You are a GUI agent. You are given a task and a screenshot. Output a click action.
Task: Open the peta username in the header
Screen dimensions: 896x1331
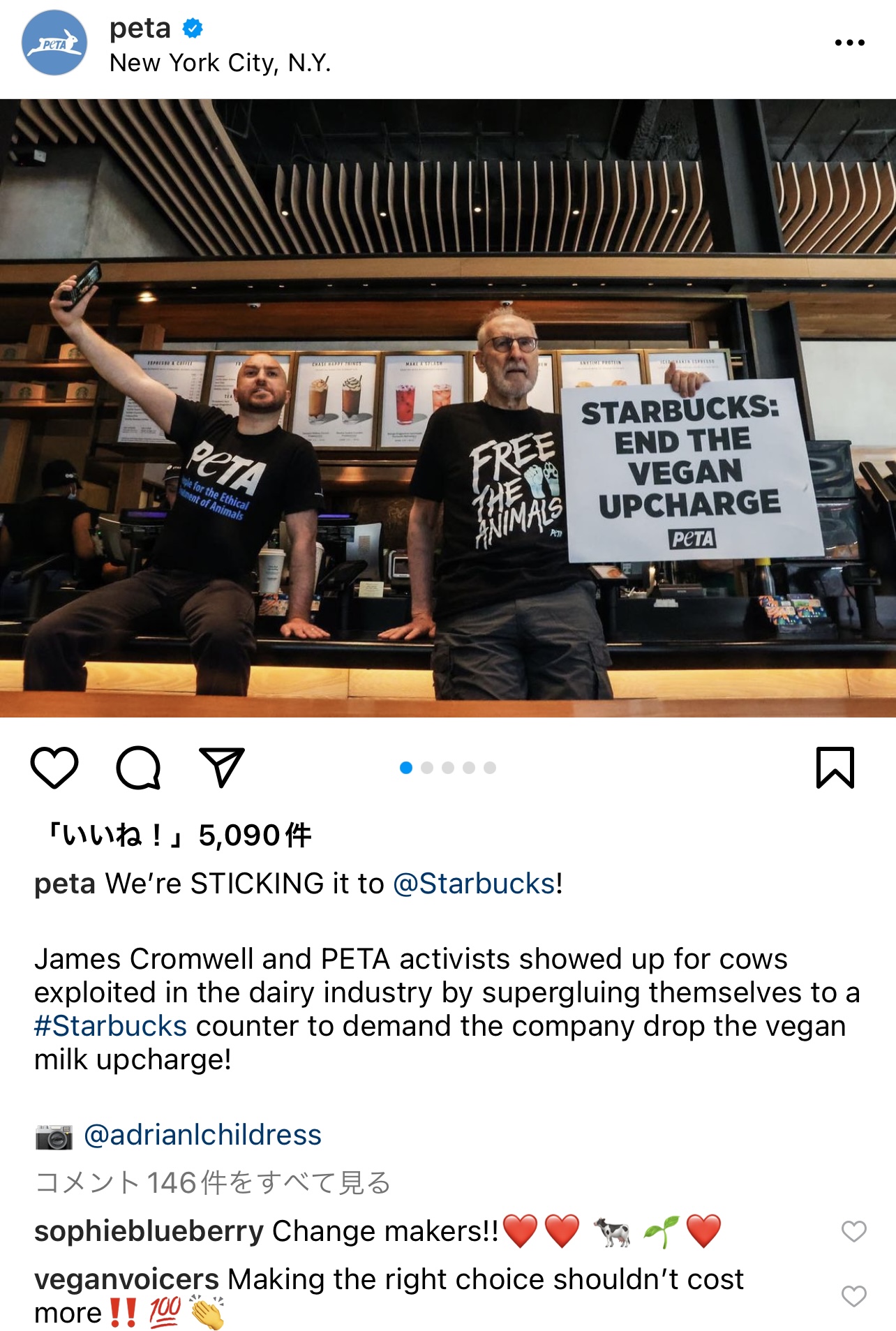(x=140, y=28)
